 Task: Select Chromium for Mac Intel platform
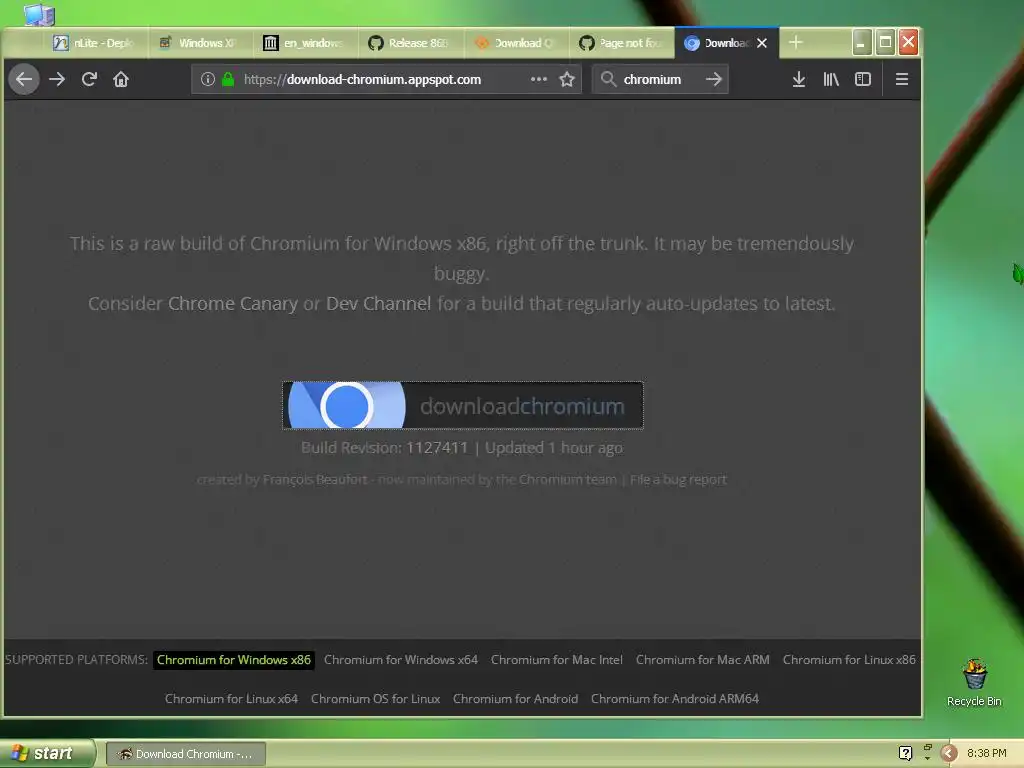557,660
